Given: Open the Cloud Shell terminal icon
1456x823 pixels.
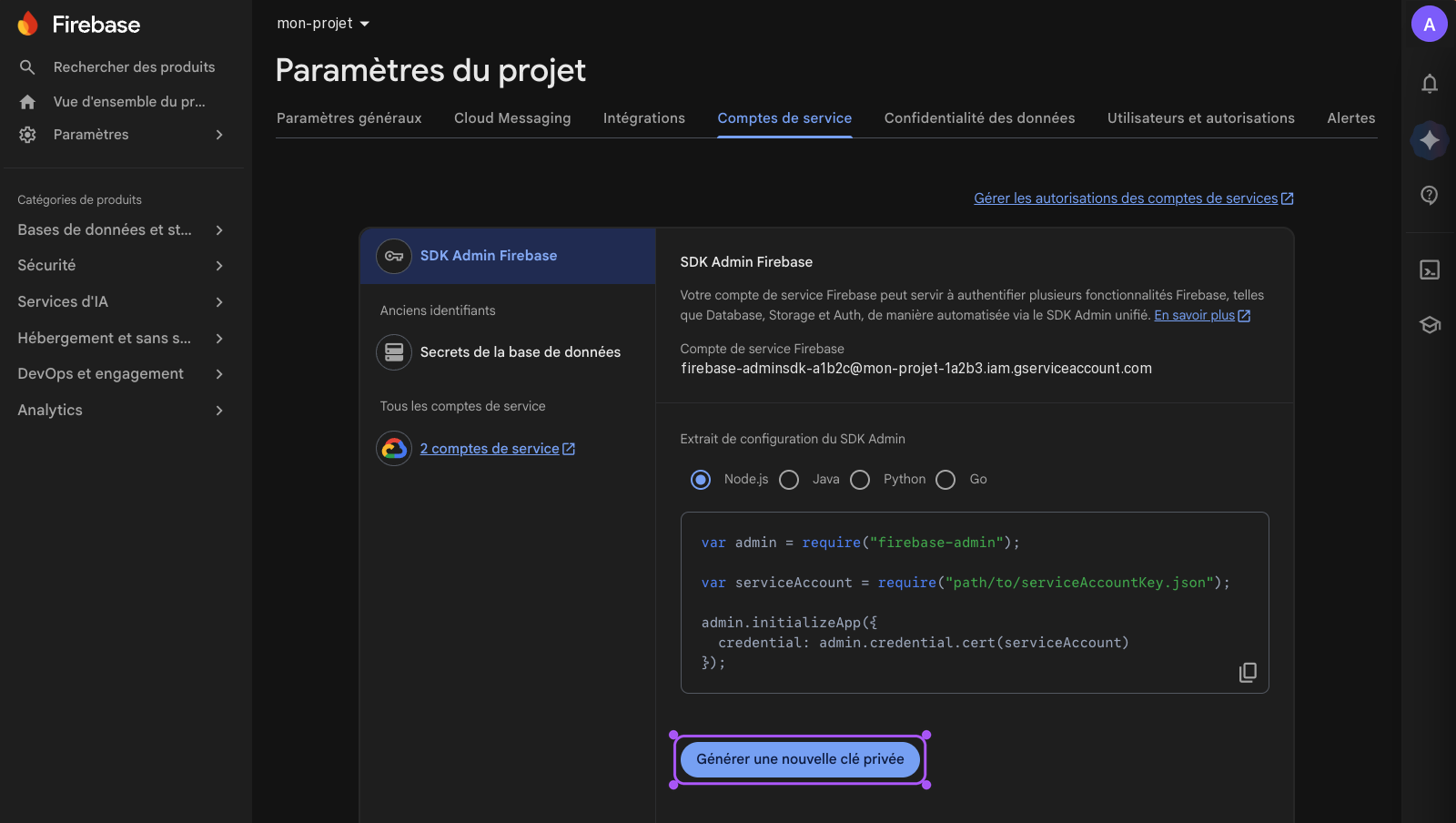Looking at the screenshot, I should pyautogui.click(x=1430, y=270).
